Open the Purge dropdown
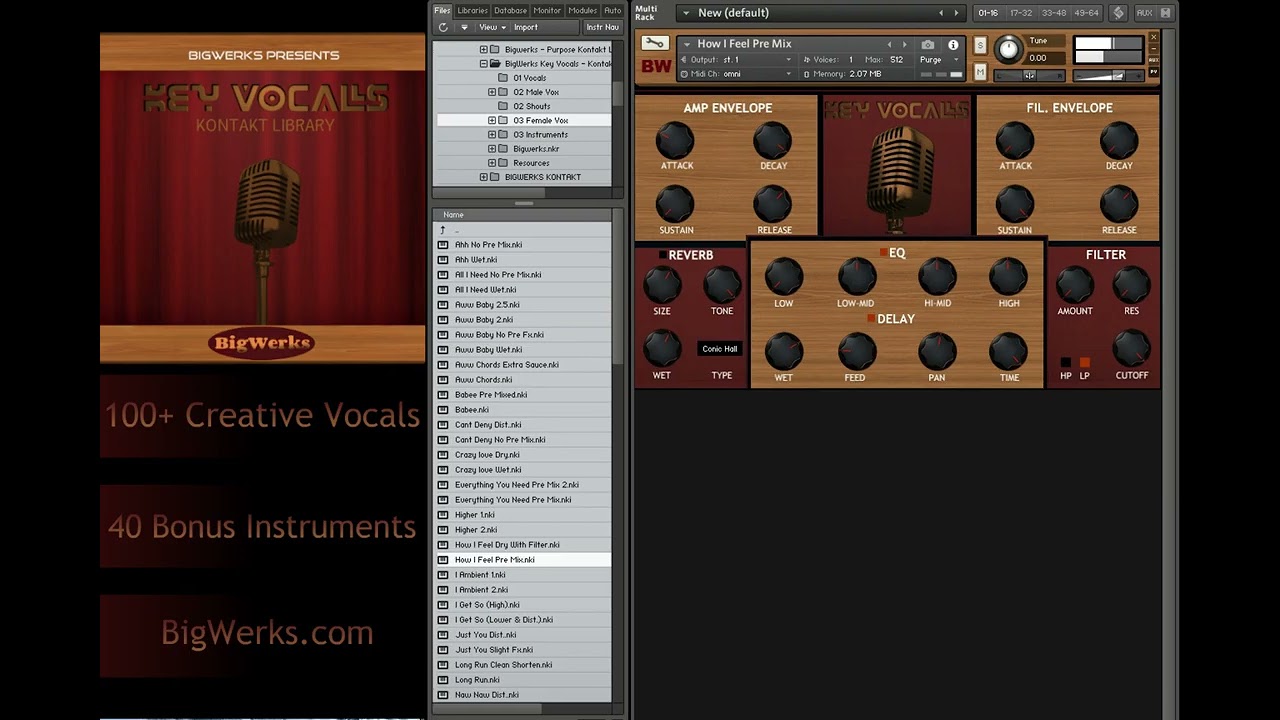The width and height of the screenshot is (1280, 720). 939,60
